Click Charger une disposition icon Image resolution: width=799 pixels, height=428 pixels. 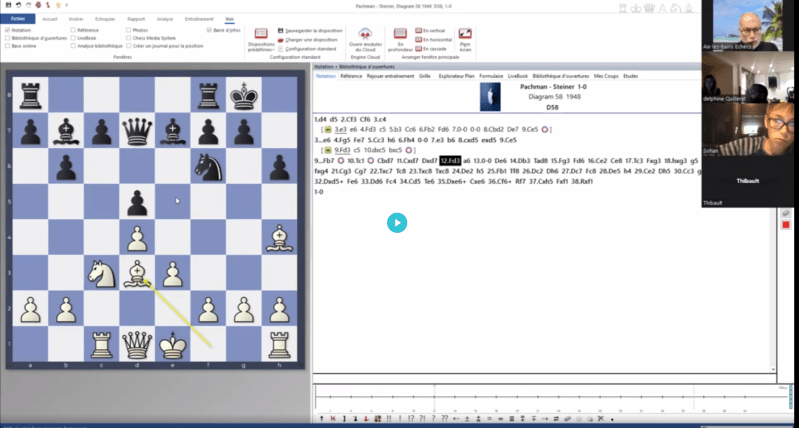pos(282,40)
